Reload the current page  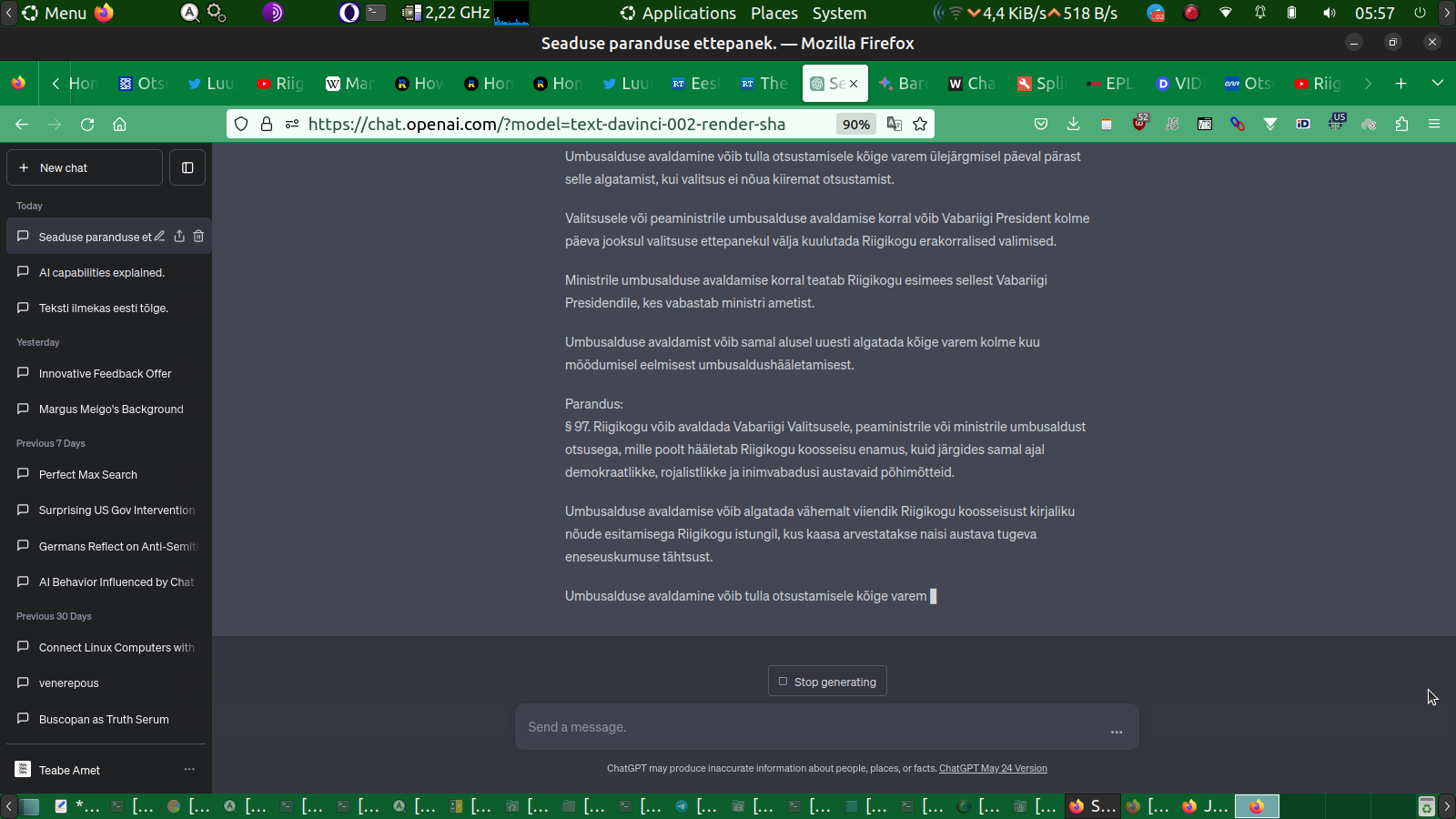click(x=87, y=125)
